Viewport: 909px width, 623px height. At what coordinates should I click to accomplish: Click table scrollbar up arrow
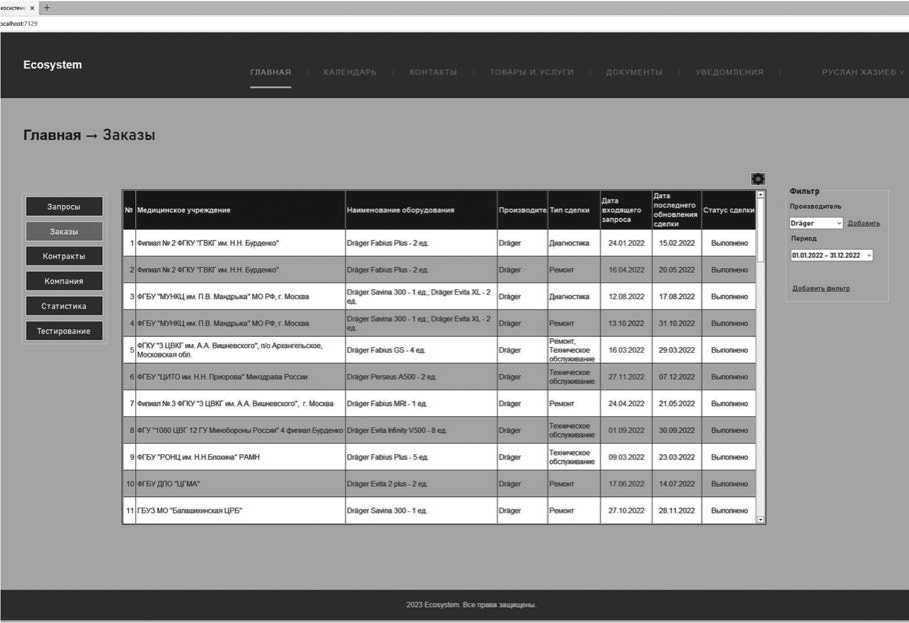(761, 195)
